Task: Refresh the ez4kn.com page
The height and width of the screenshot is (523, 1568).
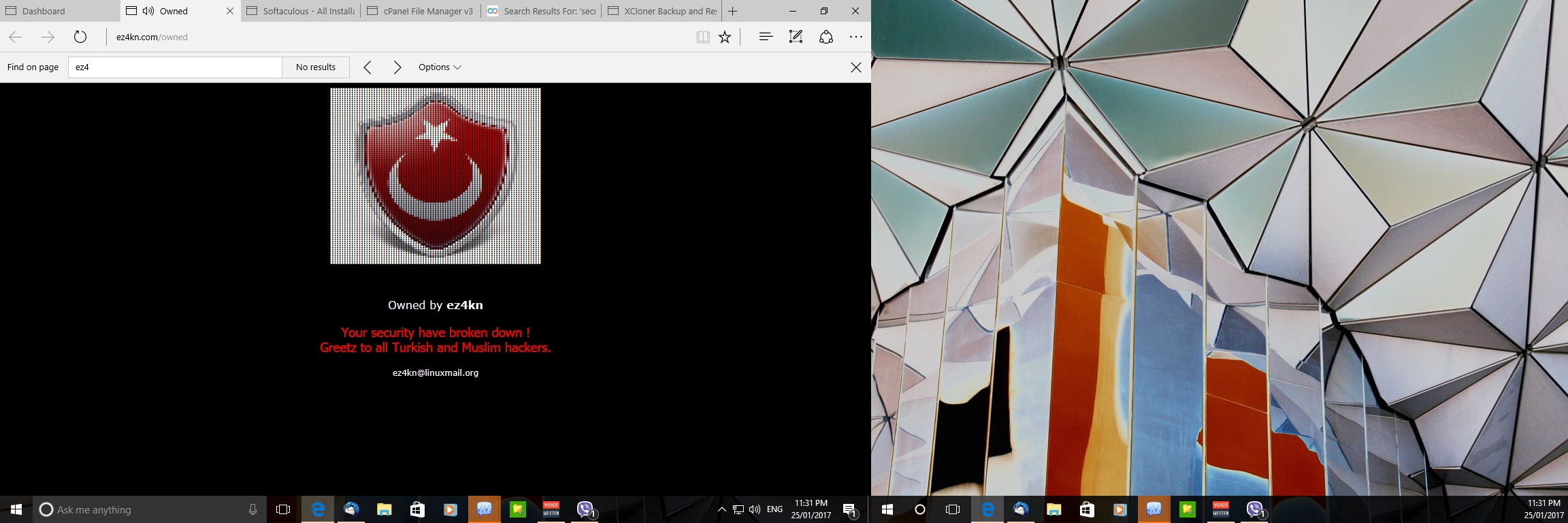Action: pyautogui.click(x=80, y=37)
